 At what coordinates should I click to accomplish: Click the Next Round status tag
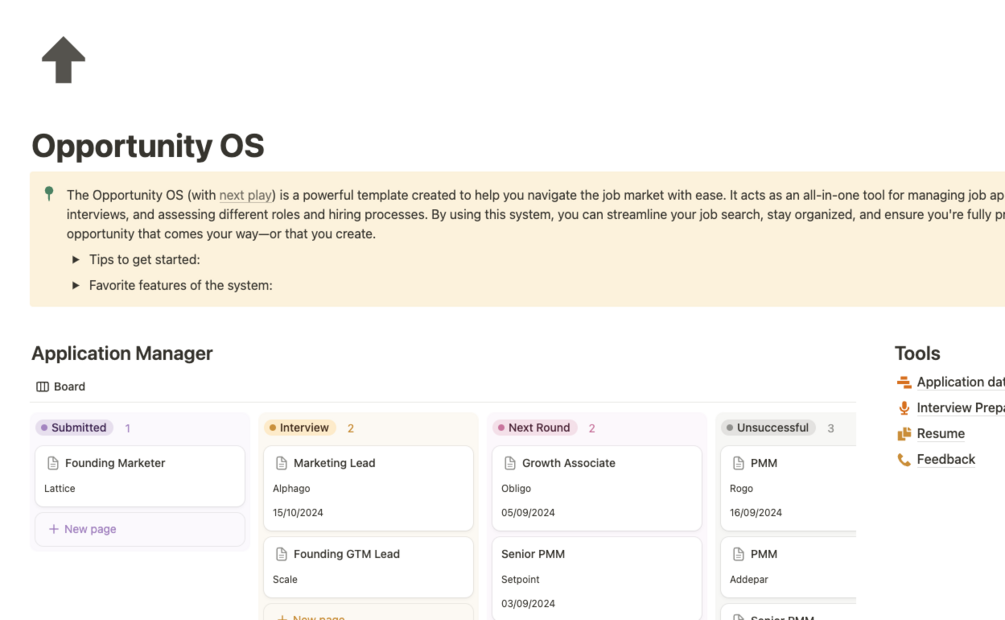535,428
